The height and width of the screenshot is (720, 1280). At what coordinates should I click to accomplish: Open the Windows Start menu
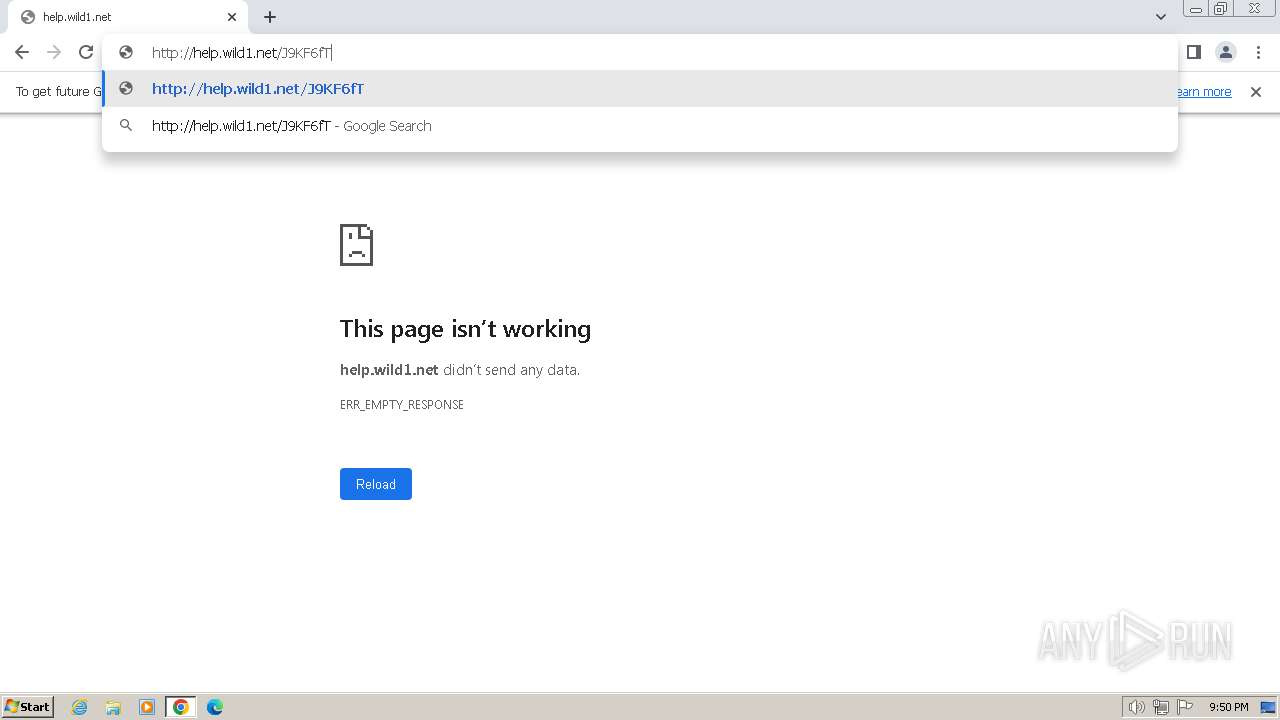tap(28, 706)
